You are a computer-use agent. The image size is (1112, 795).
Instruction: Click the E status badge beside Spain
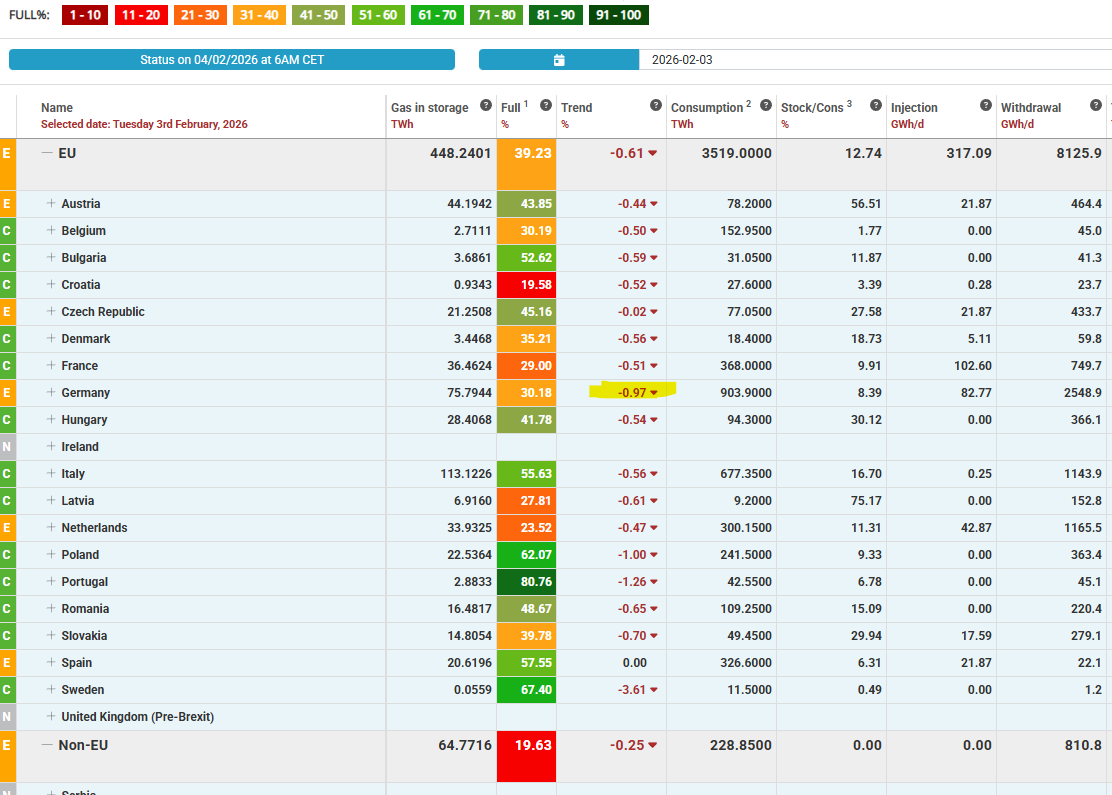[7, 663]
